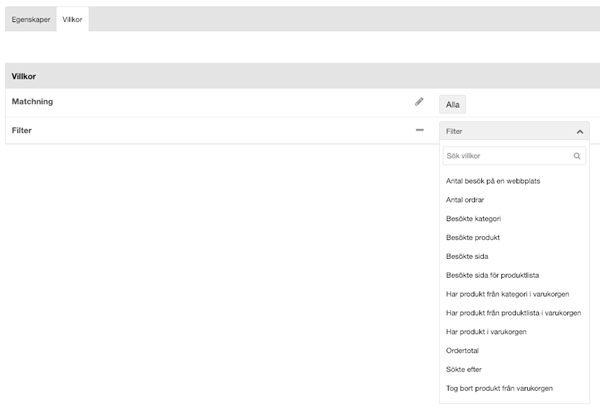The height and width of the screenshot is (414, 600).
Task: Click the minus icon in Filter row
Action: tap(420, 130)
